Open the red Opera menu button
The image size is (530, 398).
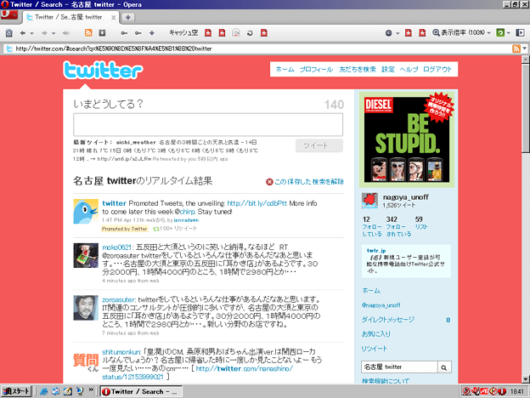[9, 15]
